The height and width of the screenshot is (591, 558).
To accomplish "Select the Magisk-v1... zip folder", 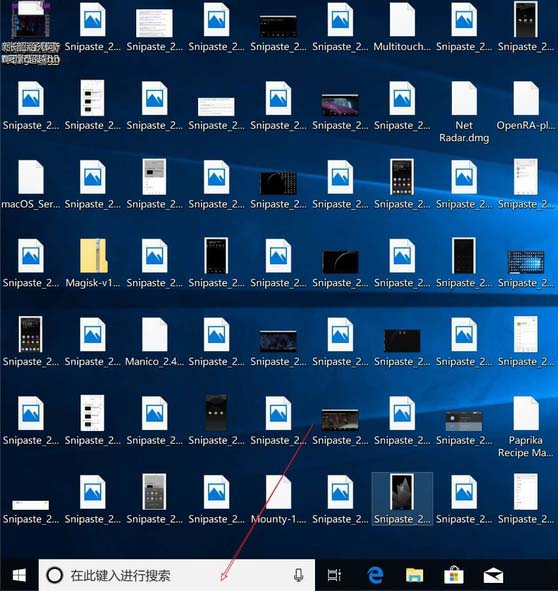I will click(x=93, y=263).
